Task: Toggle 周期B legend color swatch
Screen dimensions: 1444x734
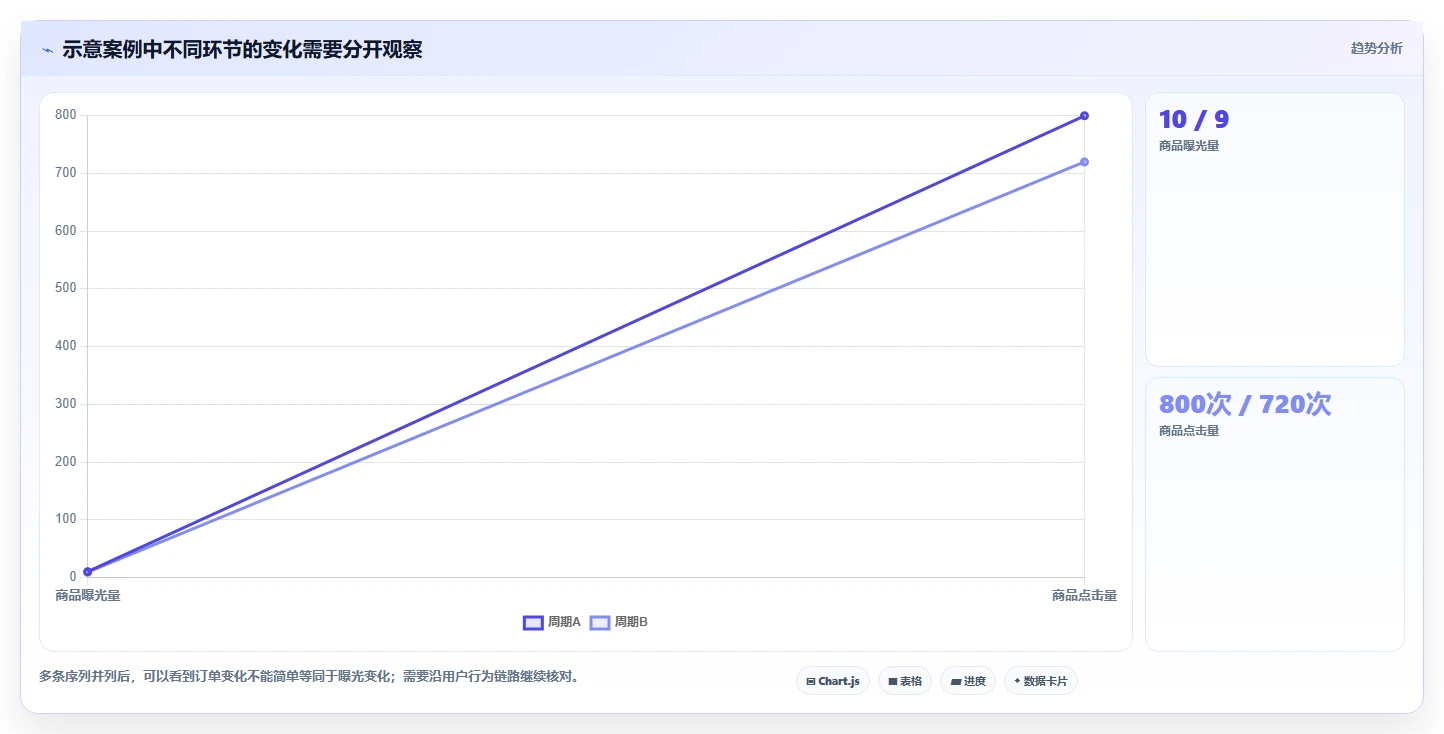Action: point(600,622)
